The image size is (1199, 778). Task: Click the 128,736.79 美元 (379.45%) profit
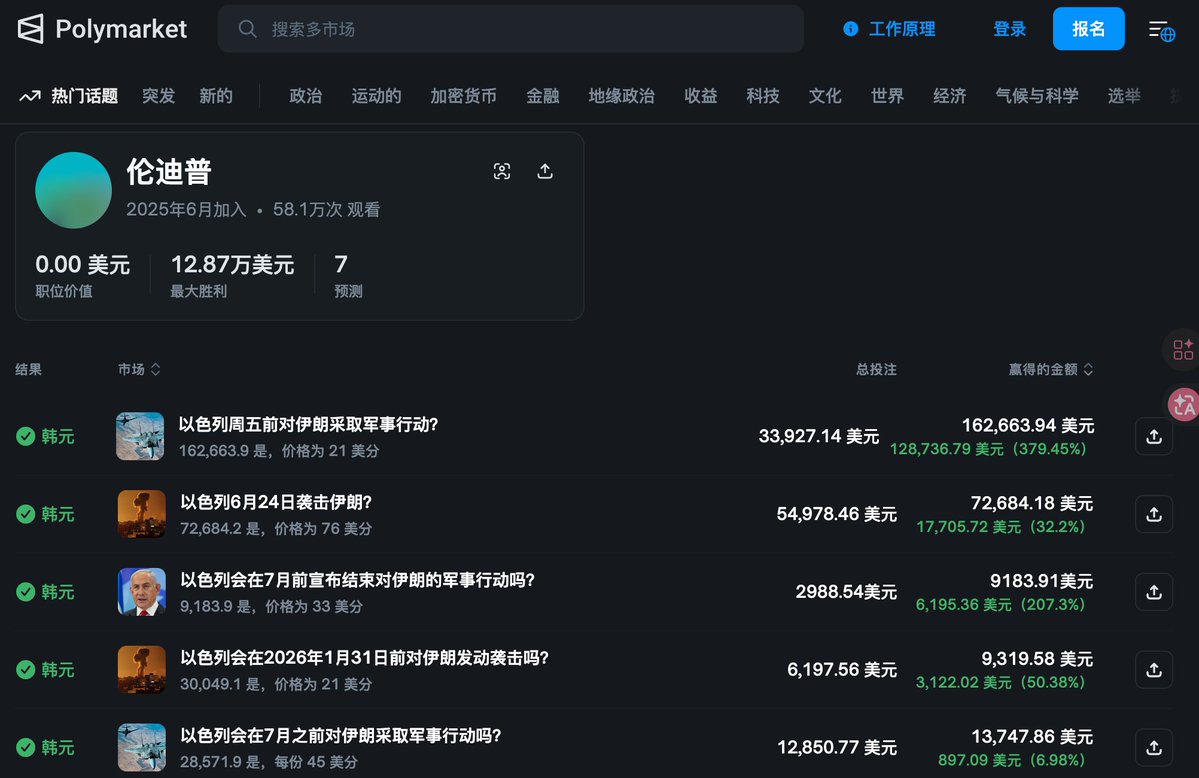(x=988, y=449)
